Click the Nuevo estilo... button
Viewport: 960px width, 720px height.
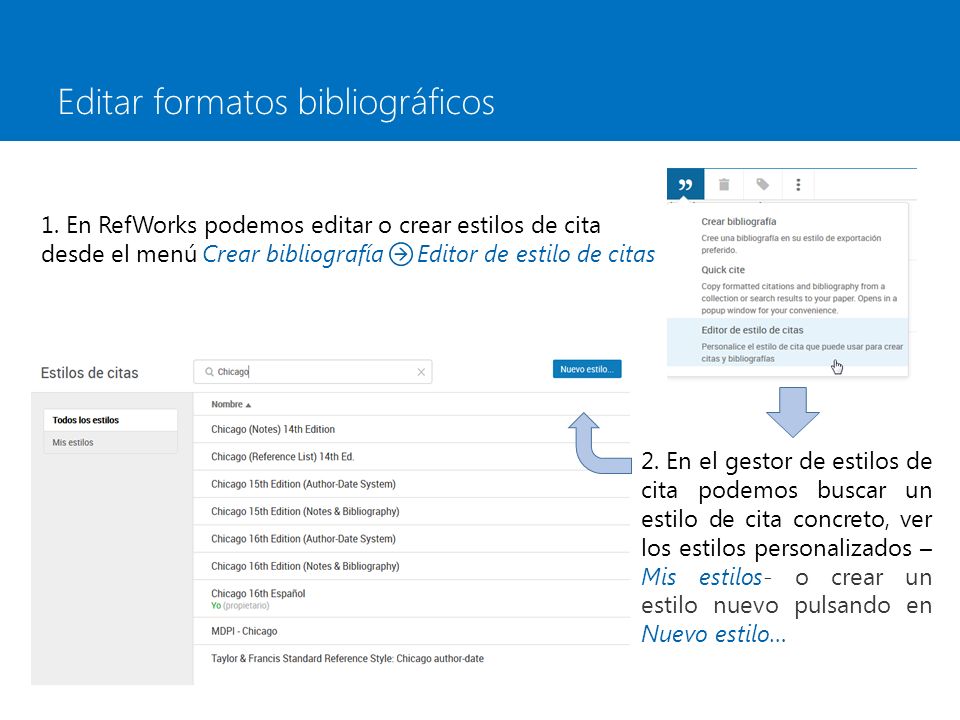tap(587, 369)
